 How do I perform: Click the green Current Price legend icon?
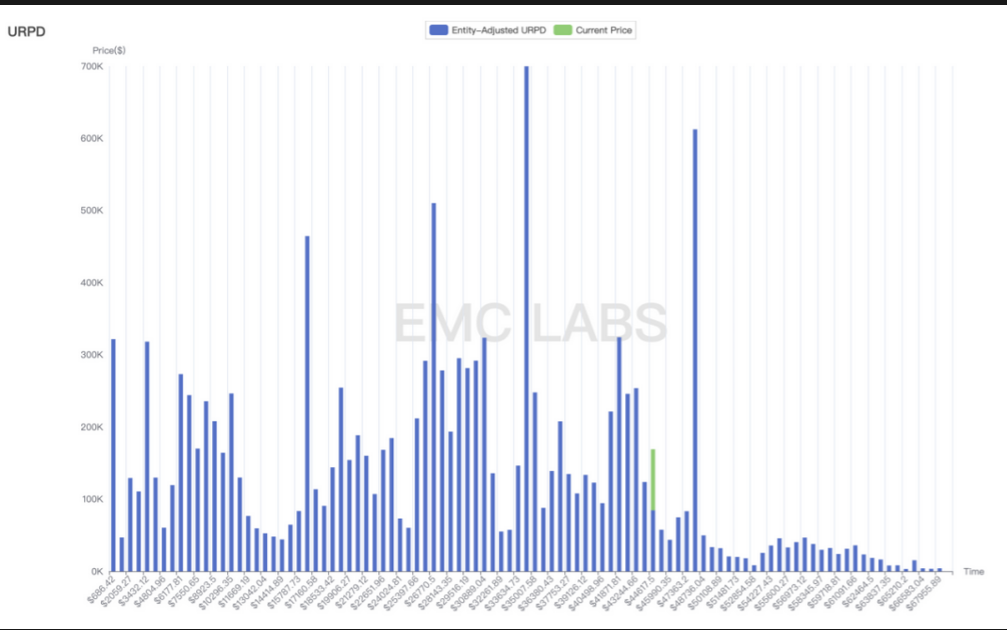coord(562,30)
